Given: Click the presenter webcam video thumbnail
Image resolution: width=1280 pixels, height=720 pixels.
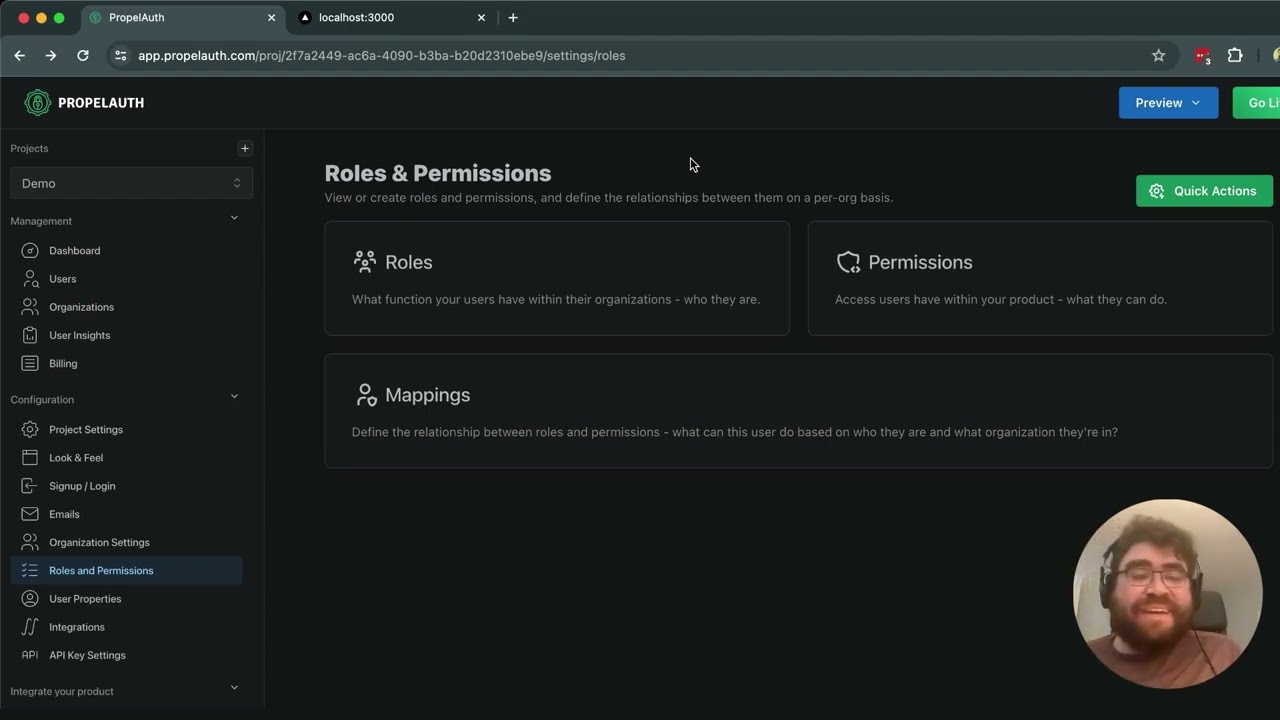Looking at the screenshot, I should click(1167, 594).
